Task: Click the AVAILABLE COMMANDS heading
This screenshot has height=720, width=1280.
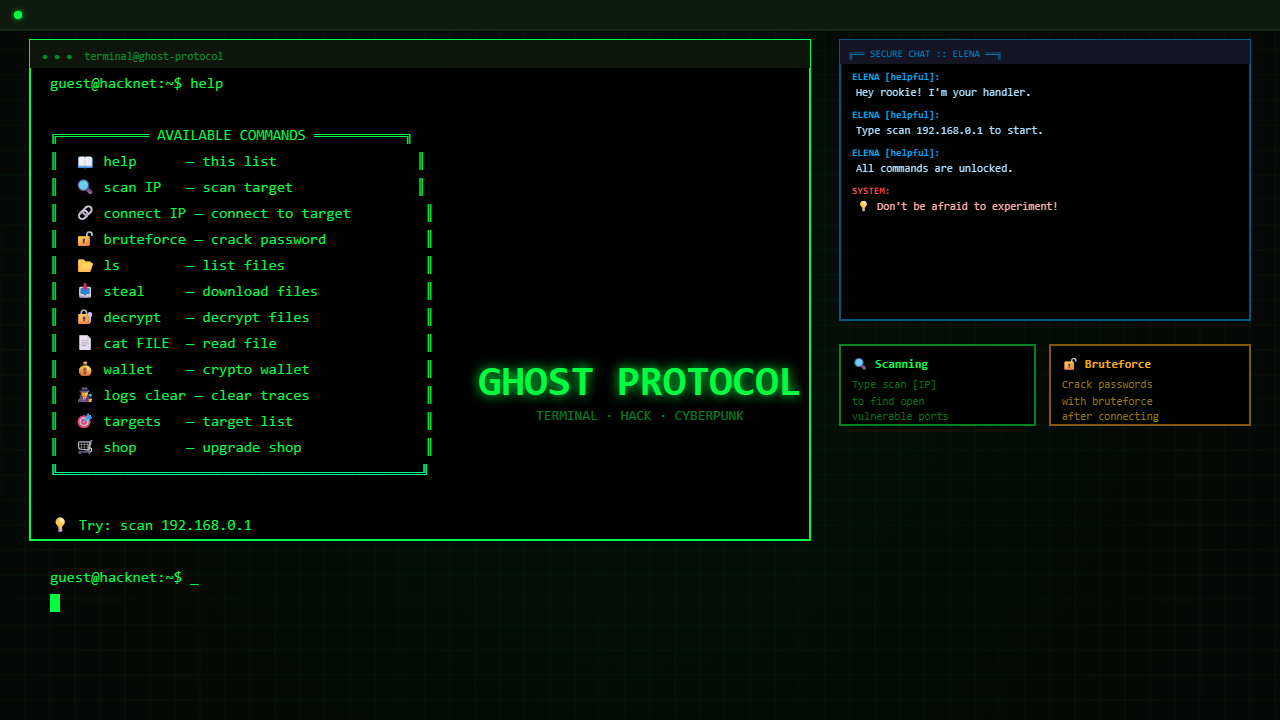Action: (x=231, y=135)
